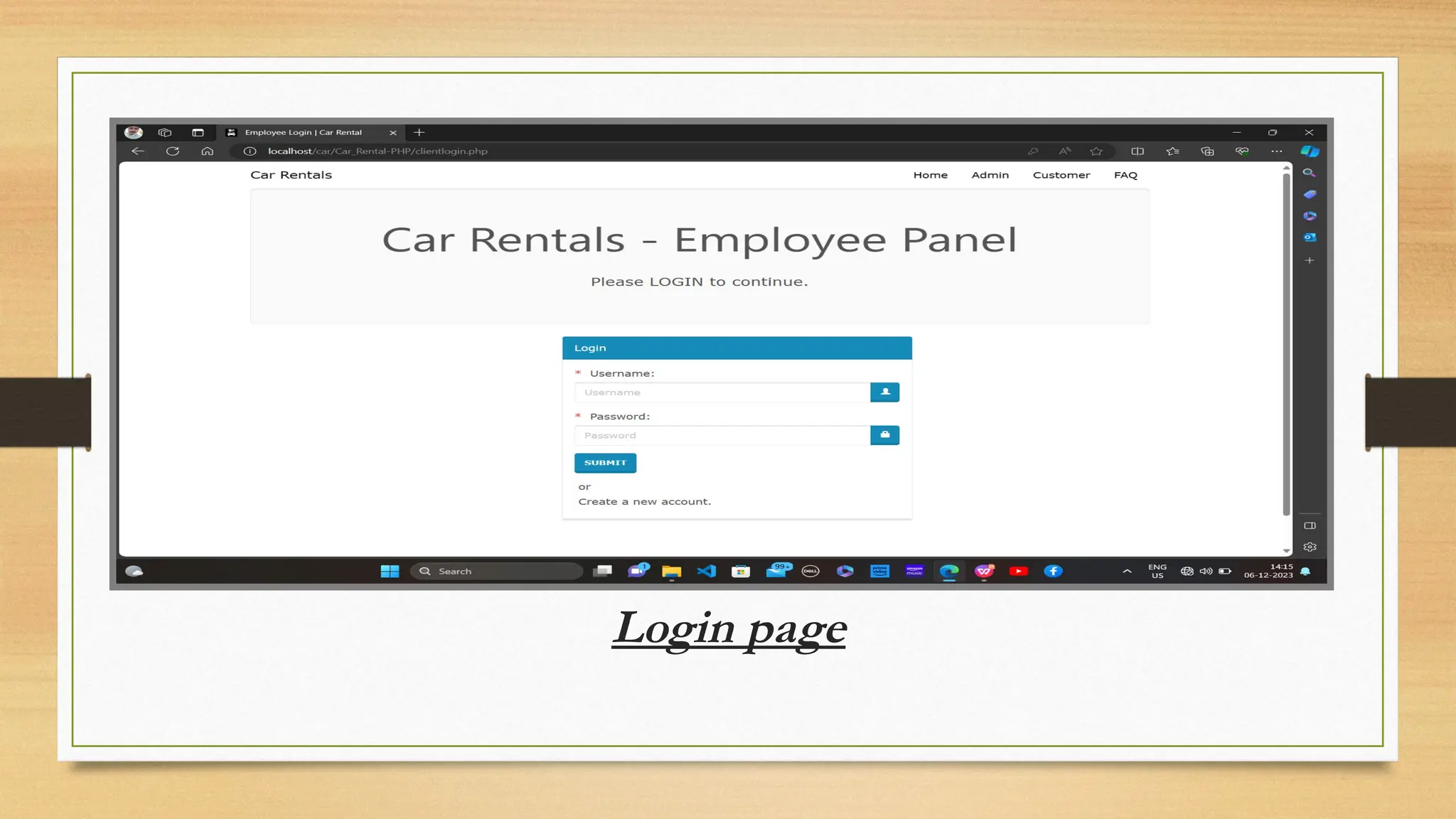Open Task View on the taskbar

tap(603, 572)
